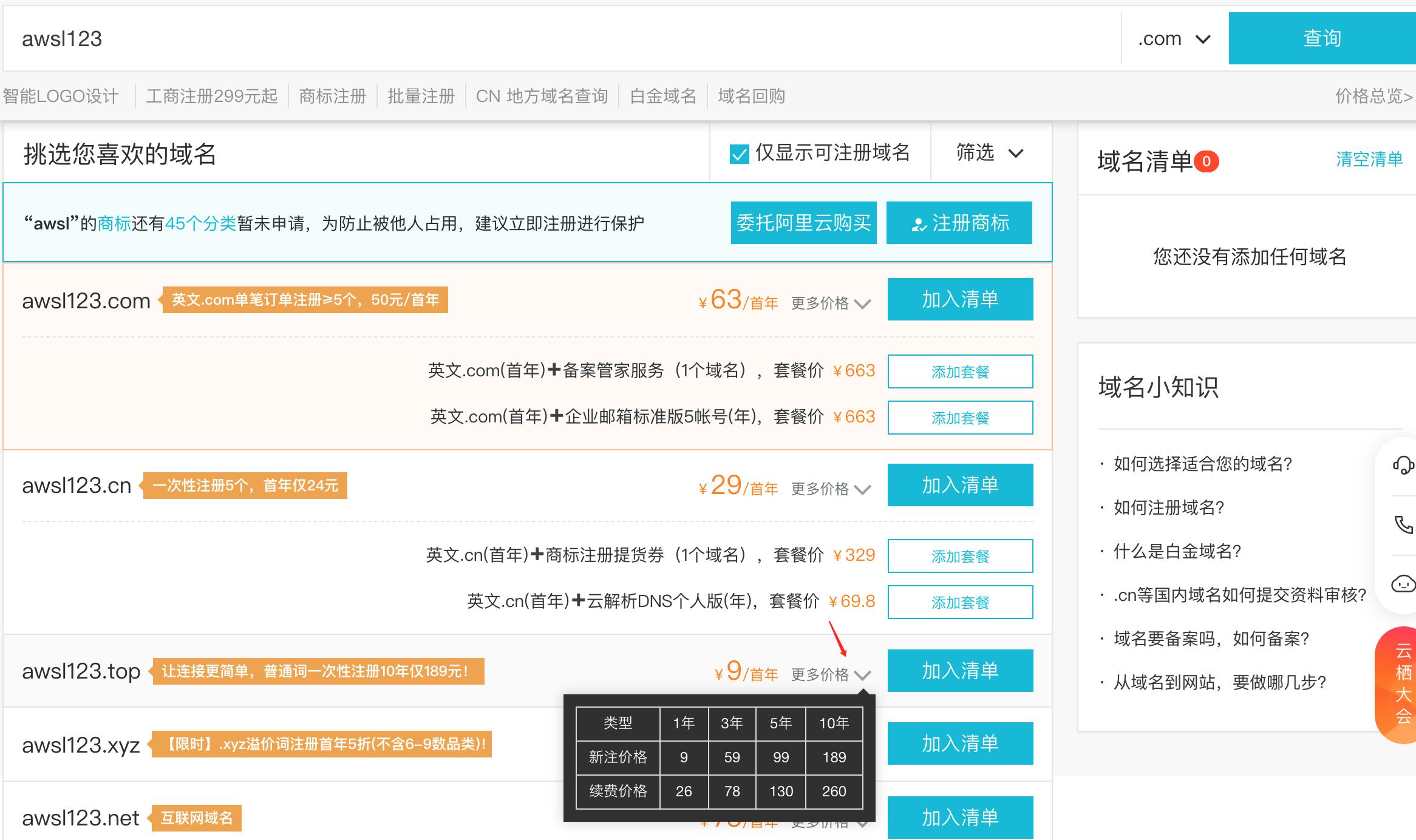Click the customer service headset icon
Image resolution: width=1416 pixels, height=840 pixels.
coord(1403,466)
